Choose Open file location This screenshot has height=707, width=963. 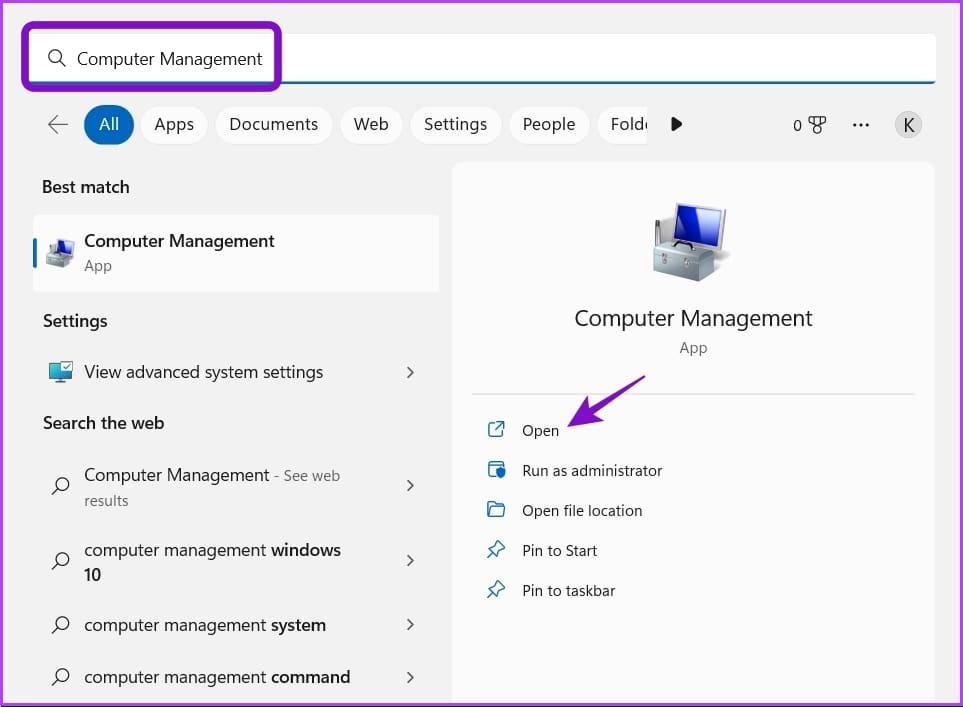pos(582,510)
